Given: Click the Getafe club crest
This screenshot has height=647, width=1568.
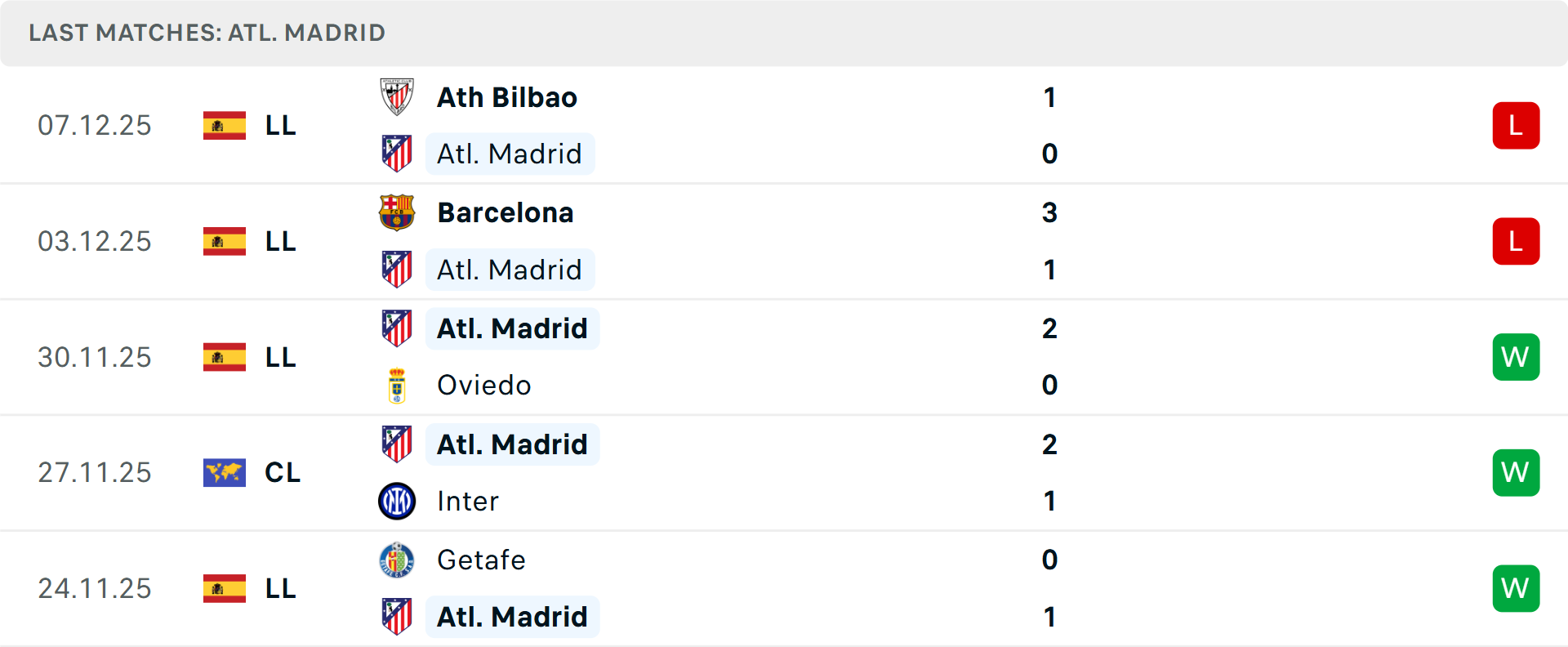Looking at the screenshot, I should point(397,560).
